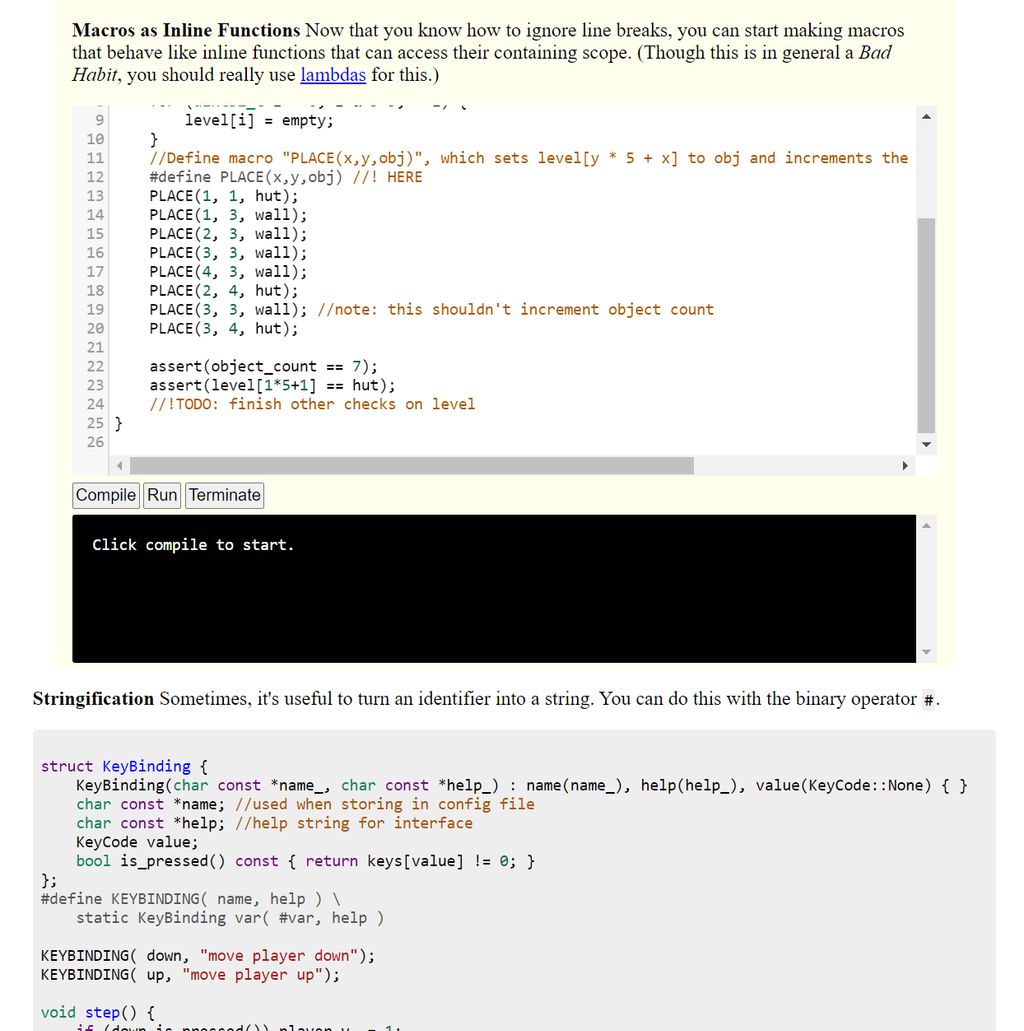
Task: Click the Compile button
Action: pyautogui.click(x=106, y=495)
